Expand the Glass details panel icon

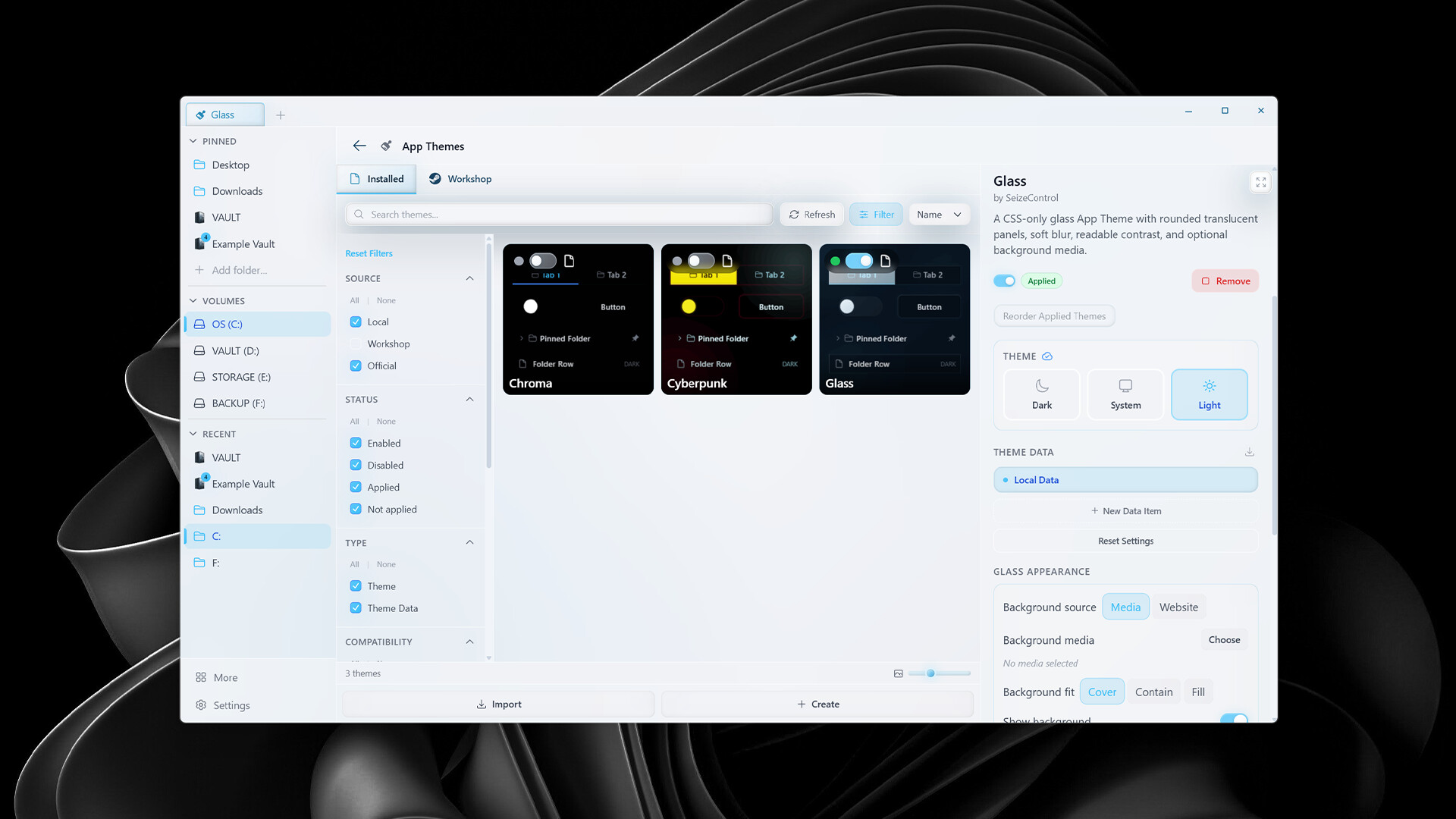tap(1260, 182)
